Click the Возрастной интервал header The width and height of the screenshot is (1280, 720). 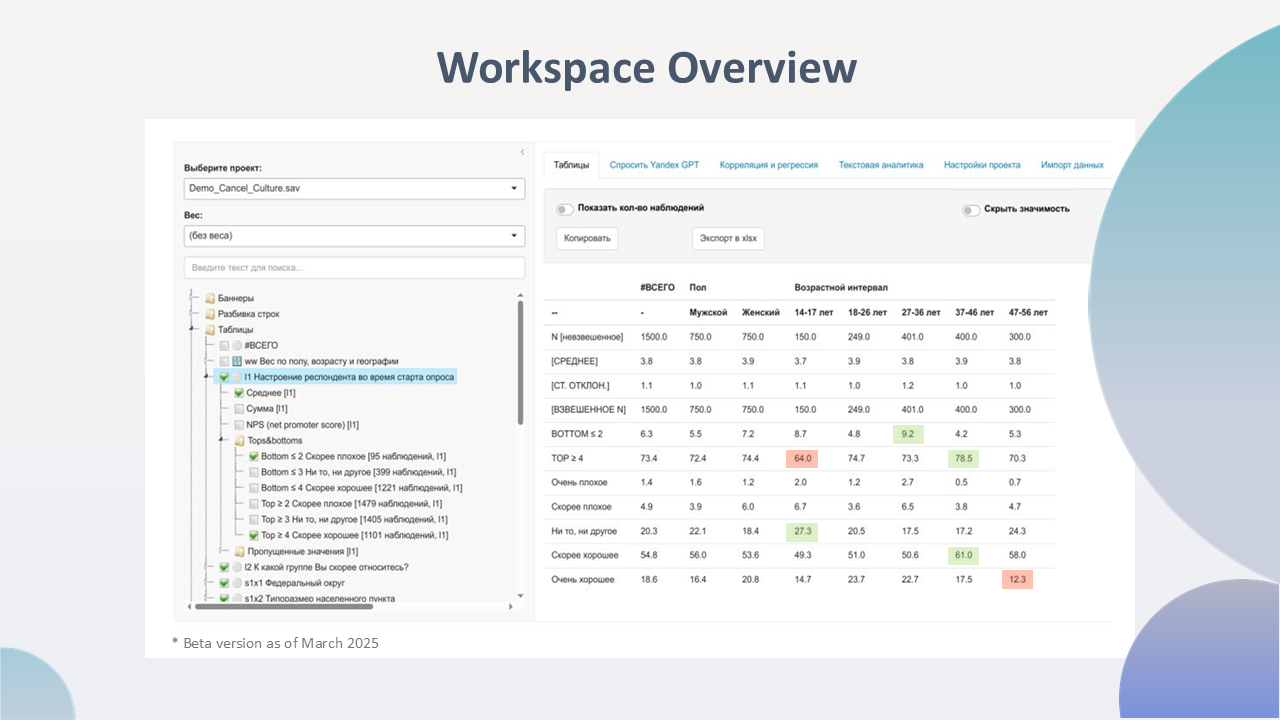842,288
